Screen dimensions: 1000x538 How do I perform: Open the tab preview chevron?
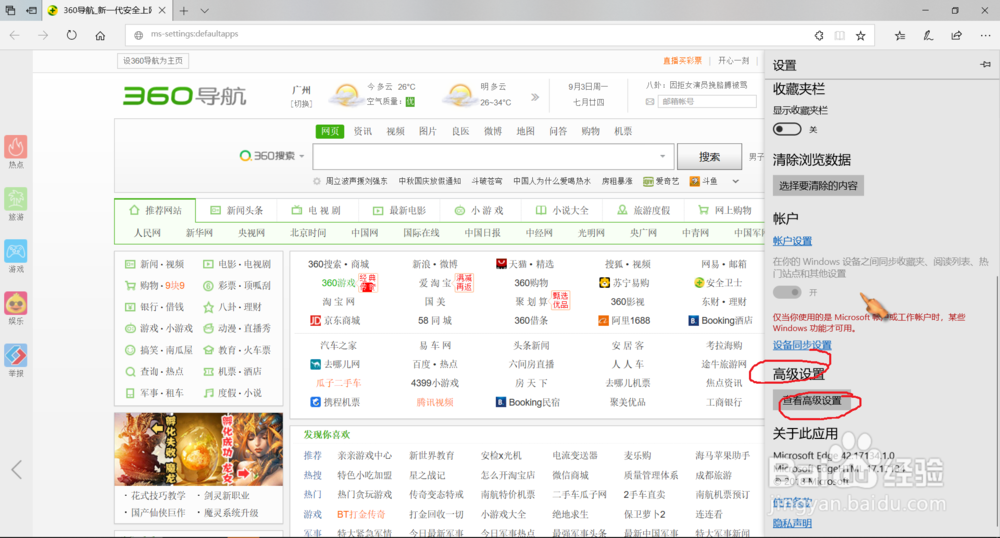point(204,11)
